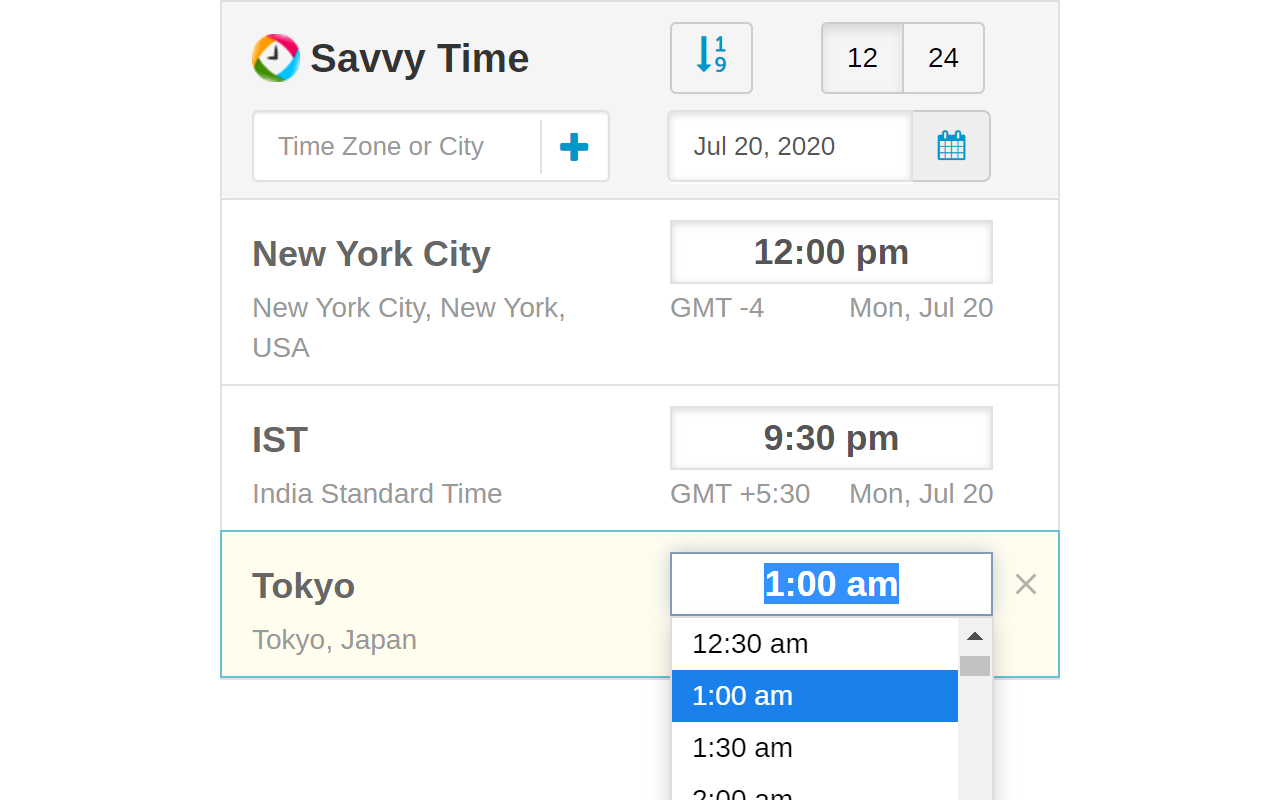Click the dropdown list scrollbar thumb

coord(975,666)
